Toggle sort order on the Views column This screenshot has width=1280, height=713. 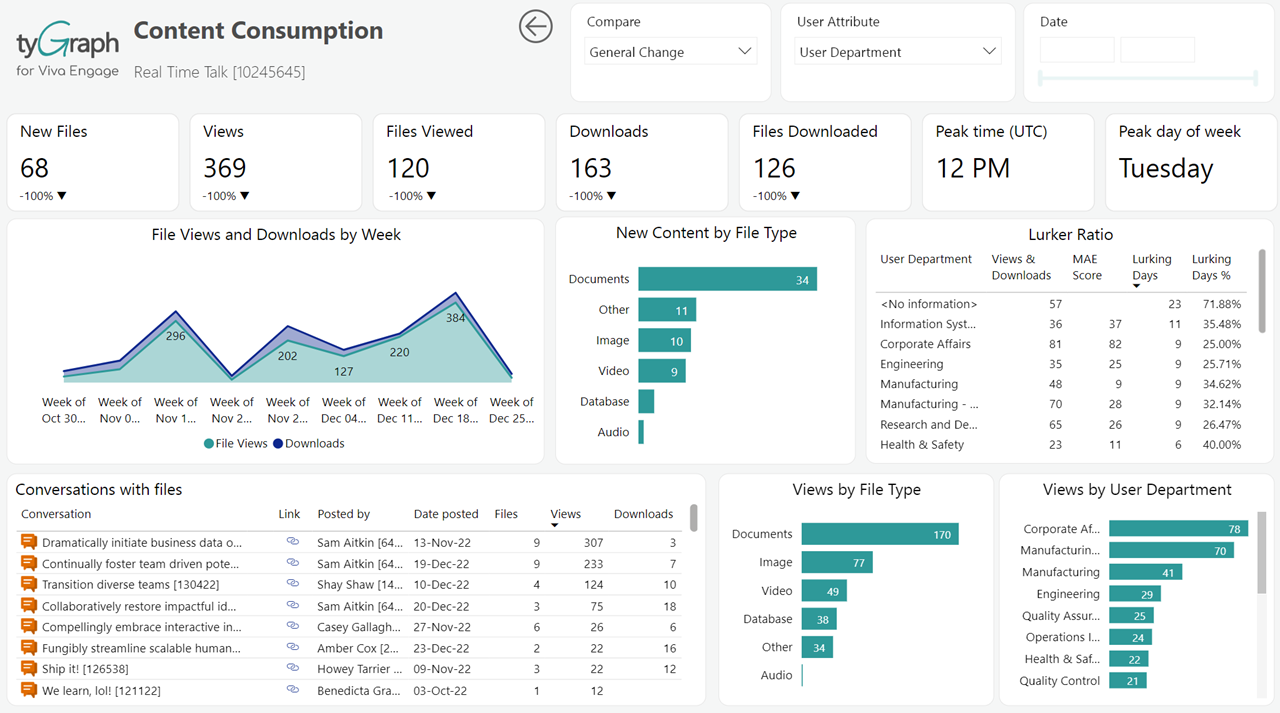tap(566, 513)
